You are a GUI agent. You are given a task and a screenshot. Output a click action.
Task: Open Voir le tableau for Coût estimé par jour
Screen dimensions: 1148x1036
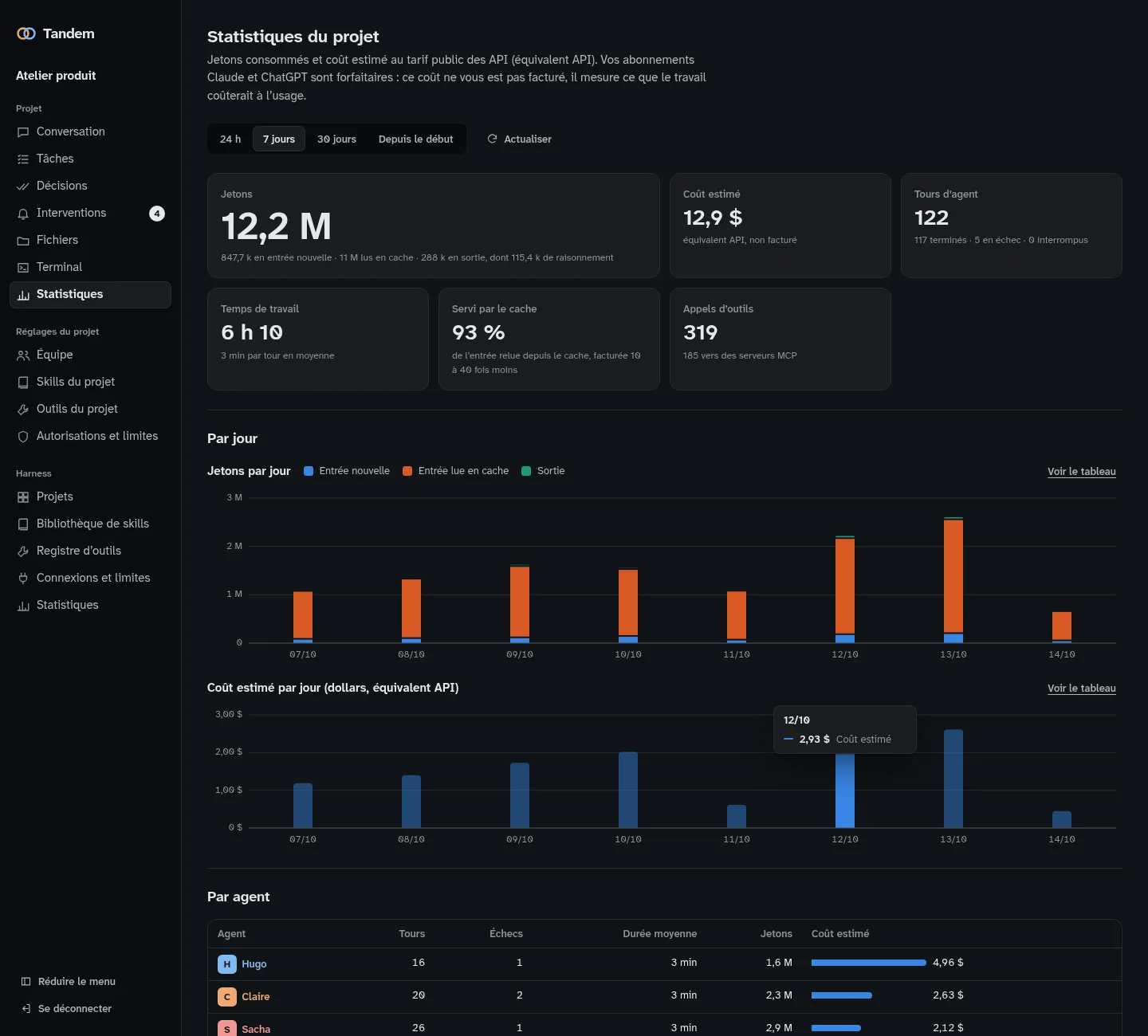1082,689
